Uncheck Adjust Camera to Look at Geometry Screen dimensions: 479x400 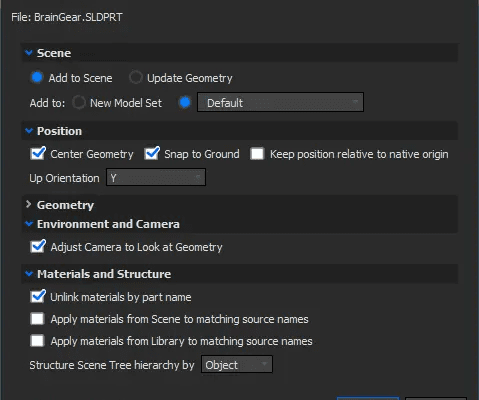pyautogui.click(x=38, y=247)
